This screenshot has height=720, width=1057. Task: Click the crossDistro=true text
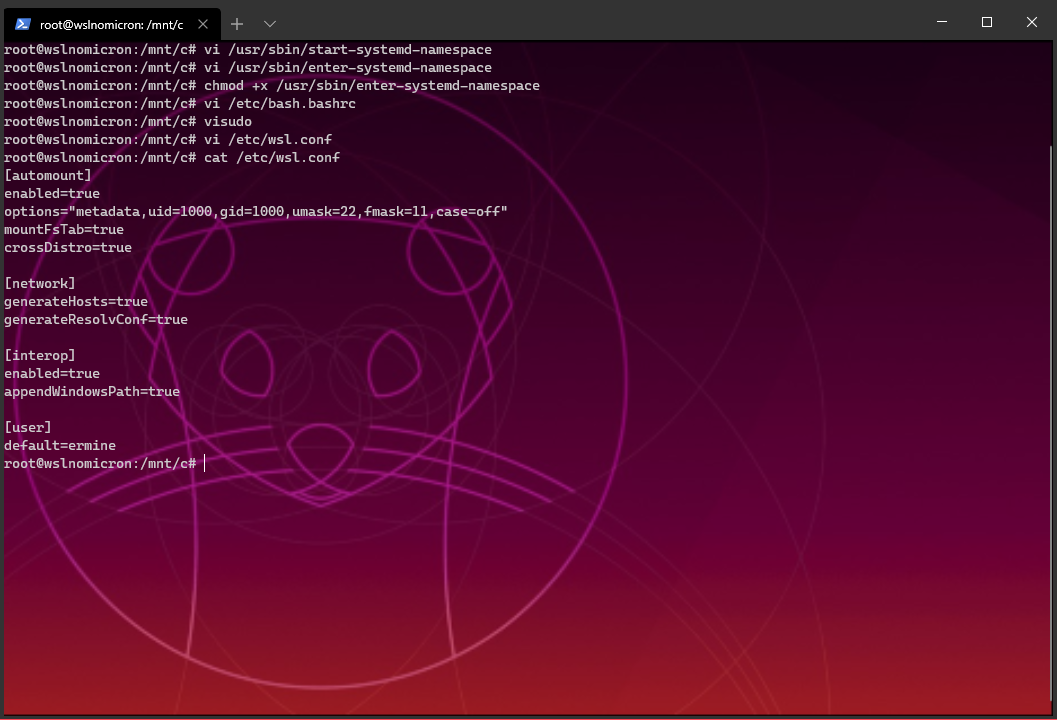68,247
